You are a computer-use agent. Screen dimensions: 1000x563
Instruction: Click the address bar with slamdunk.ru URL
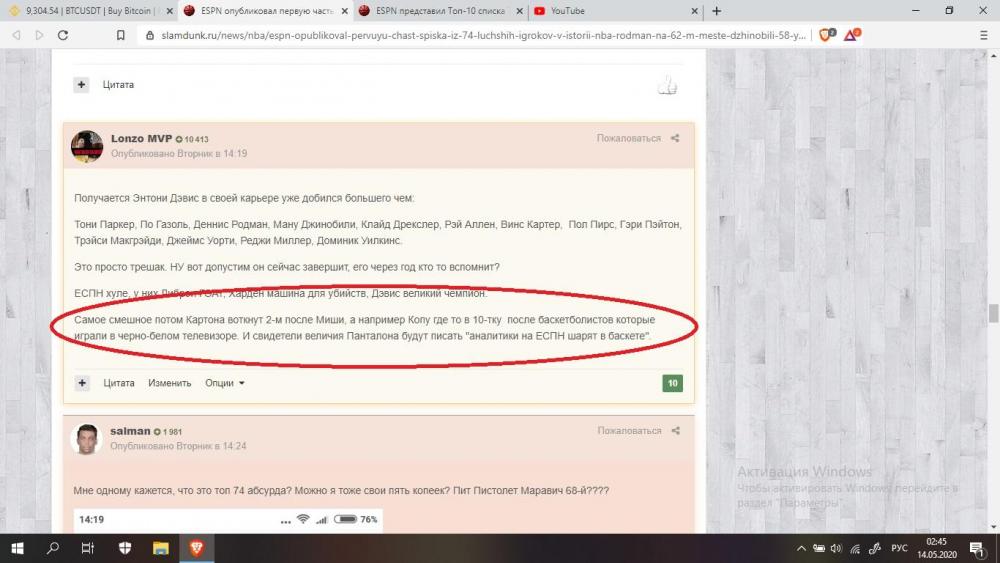click(470, 34)
